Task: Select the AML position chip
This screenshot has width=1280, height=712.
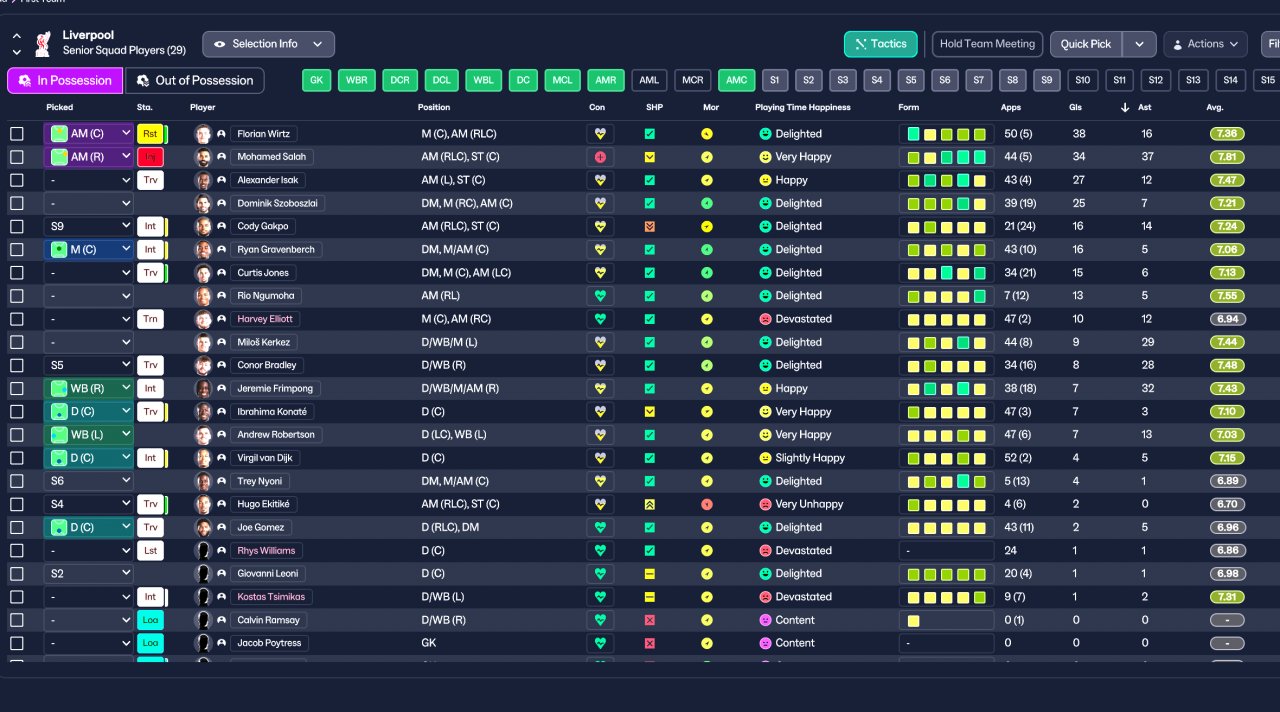Action: (650, 80)
